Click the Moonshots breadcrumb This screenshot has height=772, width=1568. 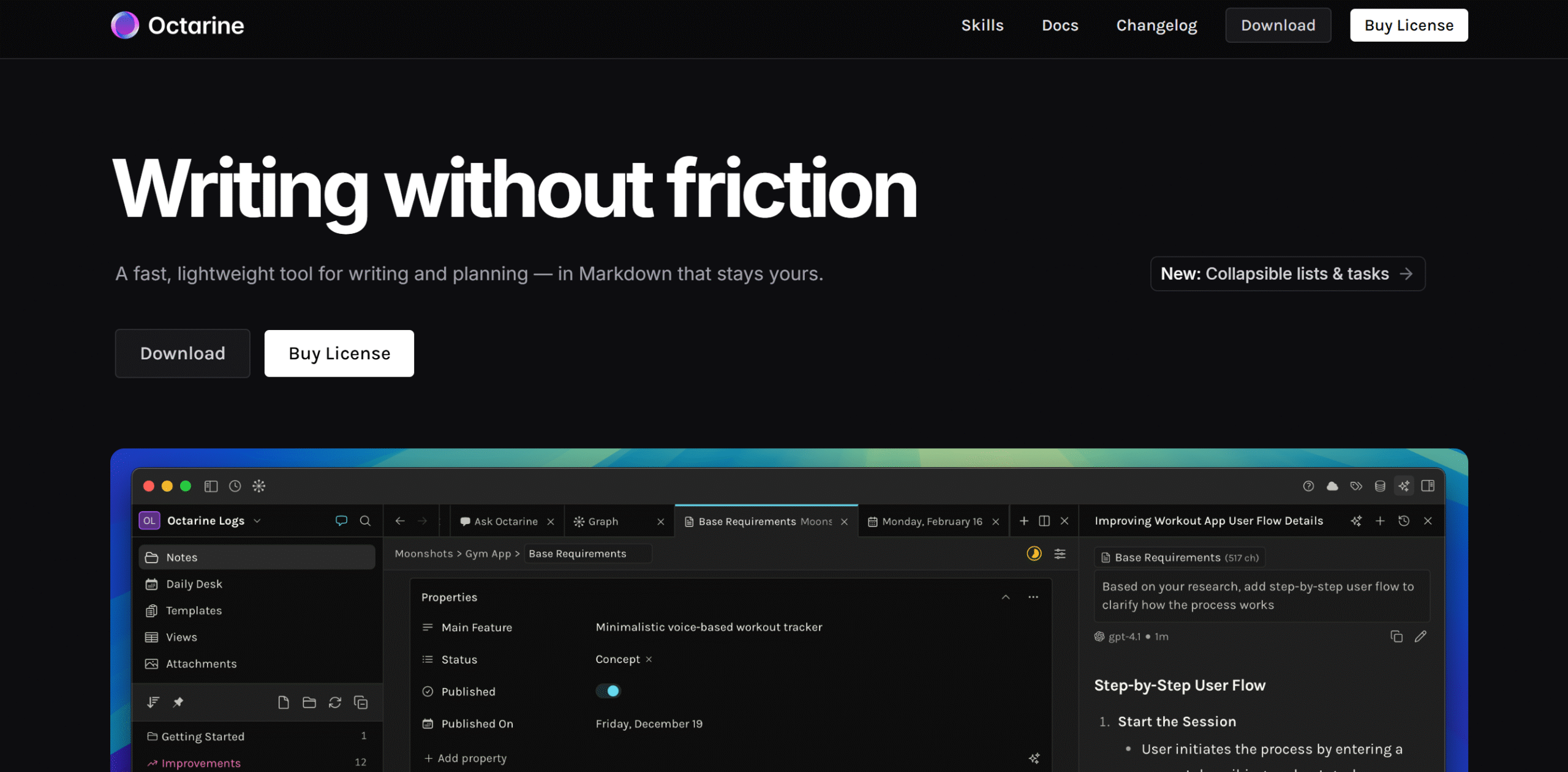click(x=424, y=554)
